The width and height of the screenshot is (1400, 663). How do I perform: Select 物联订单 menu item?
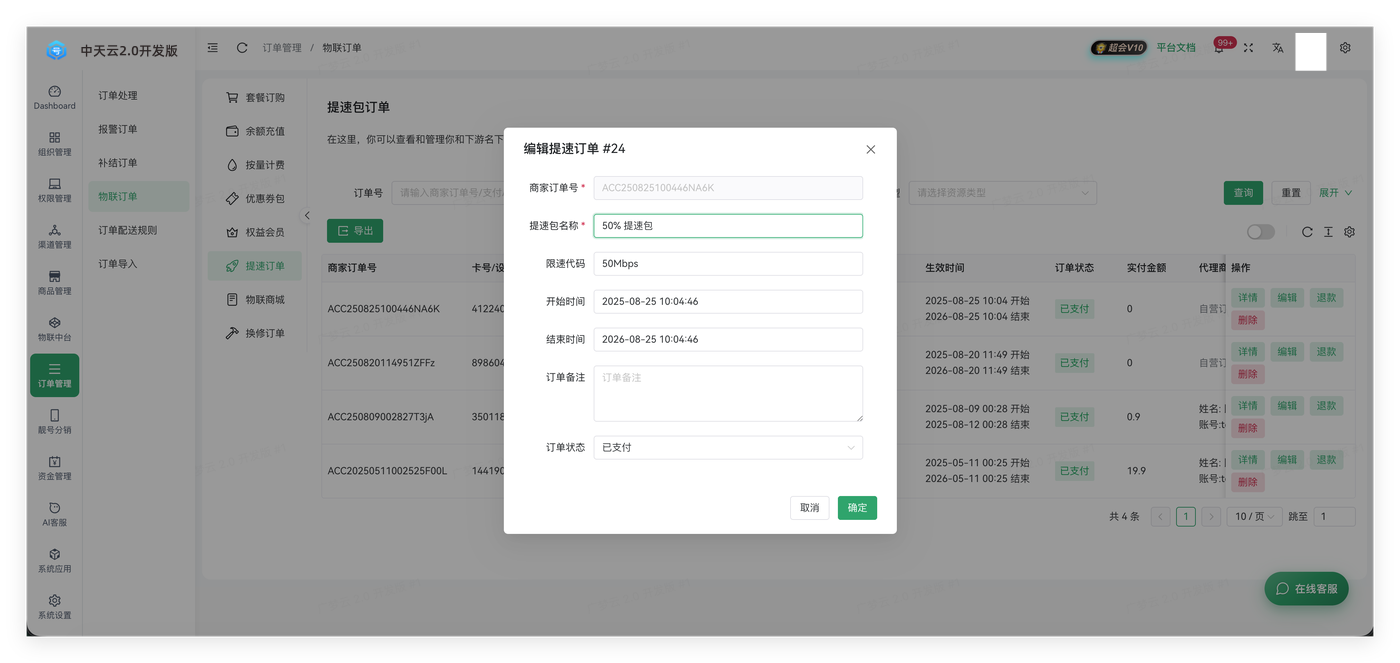click(138, 197)
